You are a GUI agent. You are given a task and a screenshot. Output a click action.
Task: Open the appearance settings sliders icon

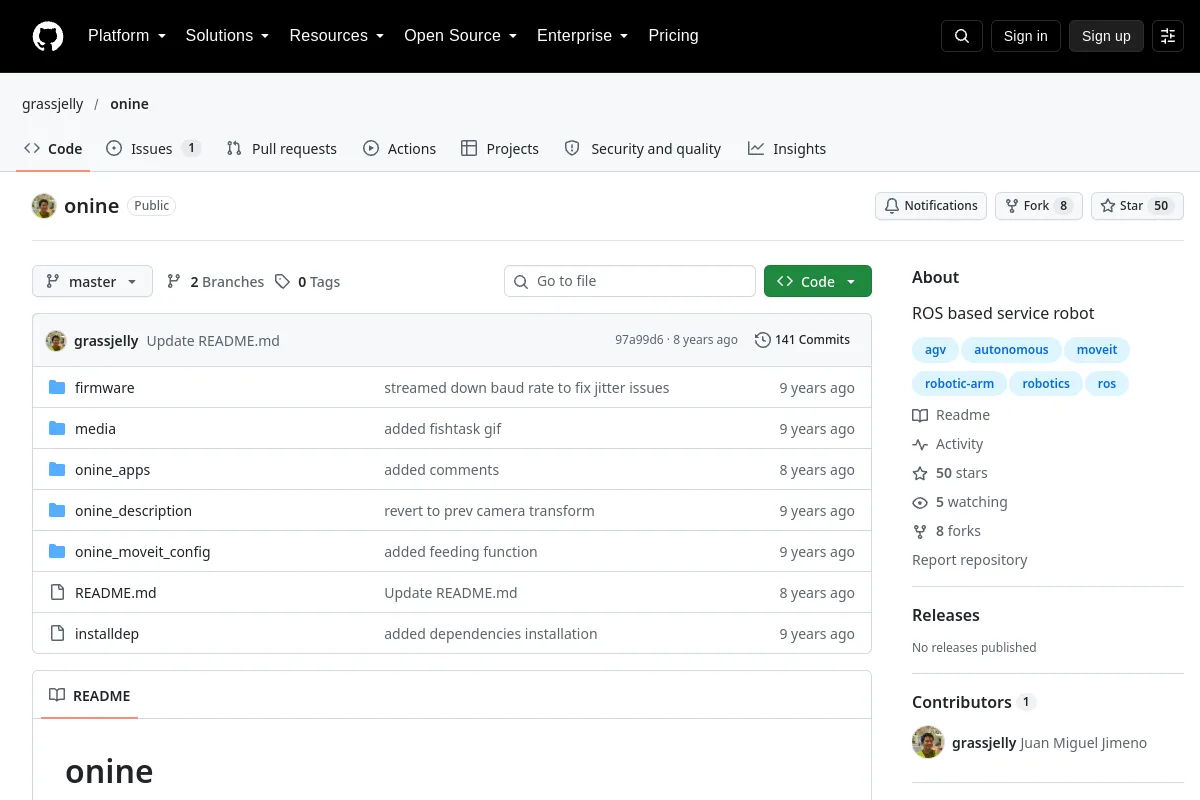click(x=1168, y=36)
